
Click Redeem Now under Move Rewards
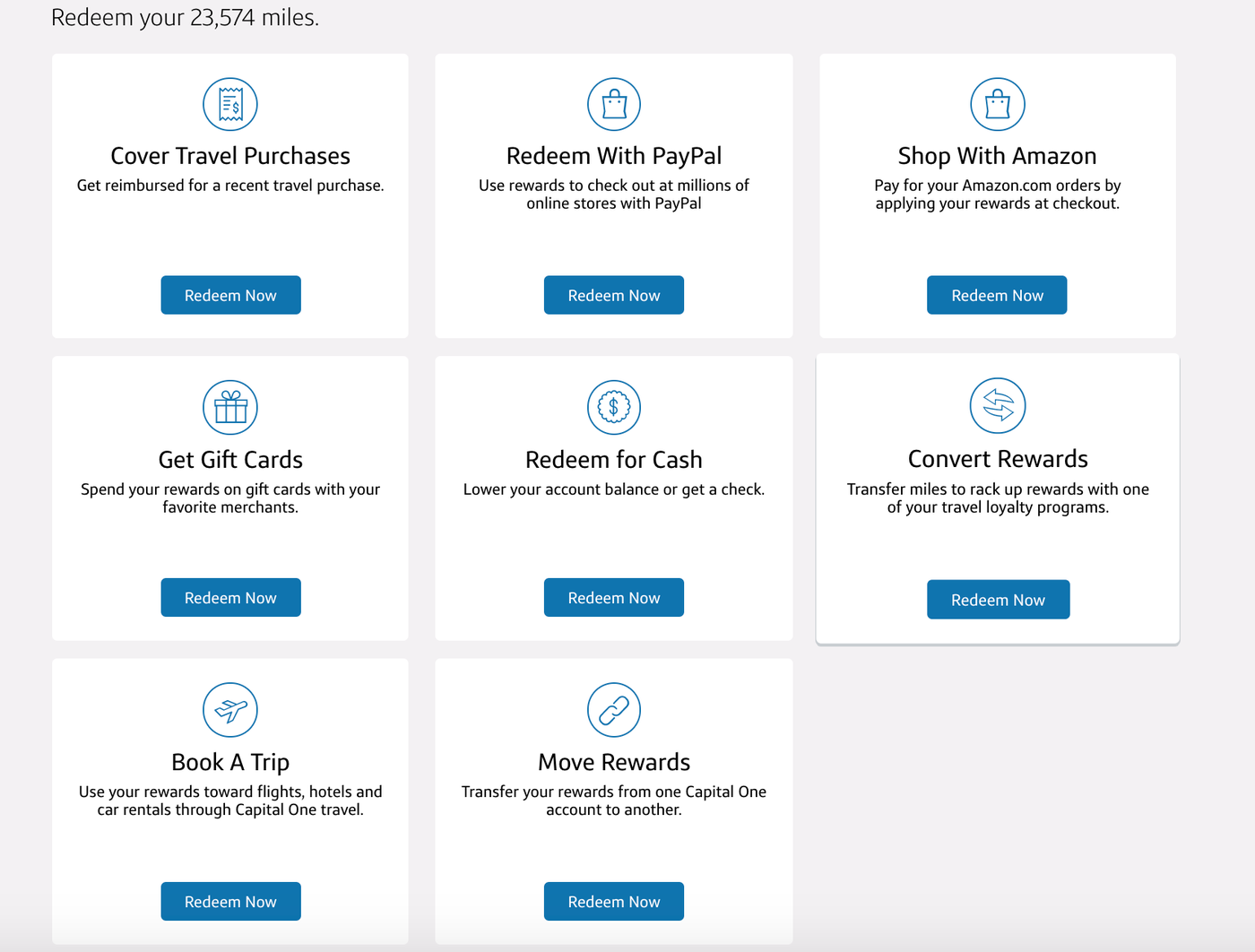[614, 901]
